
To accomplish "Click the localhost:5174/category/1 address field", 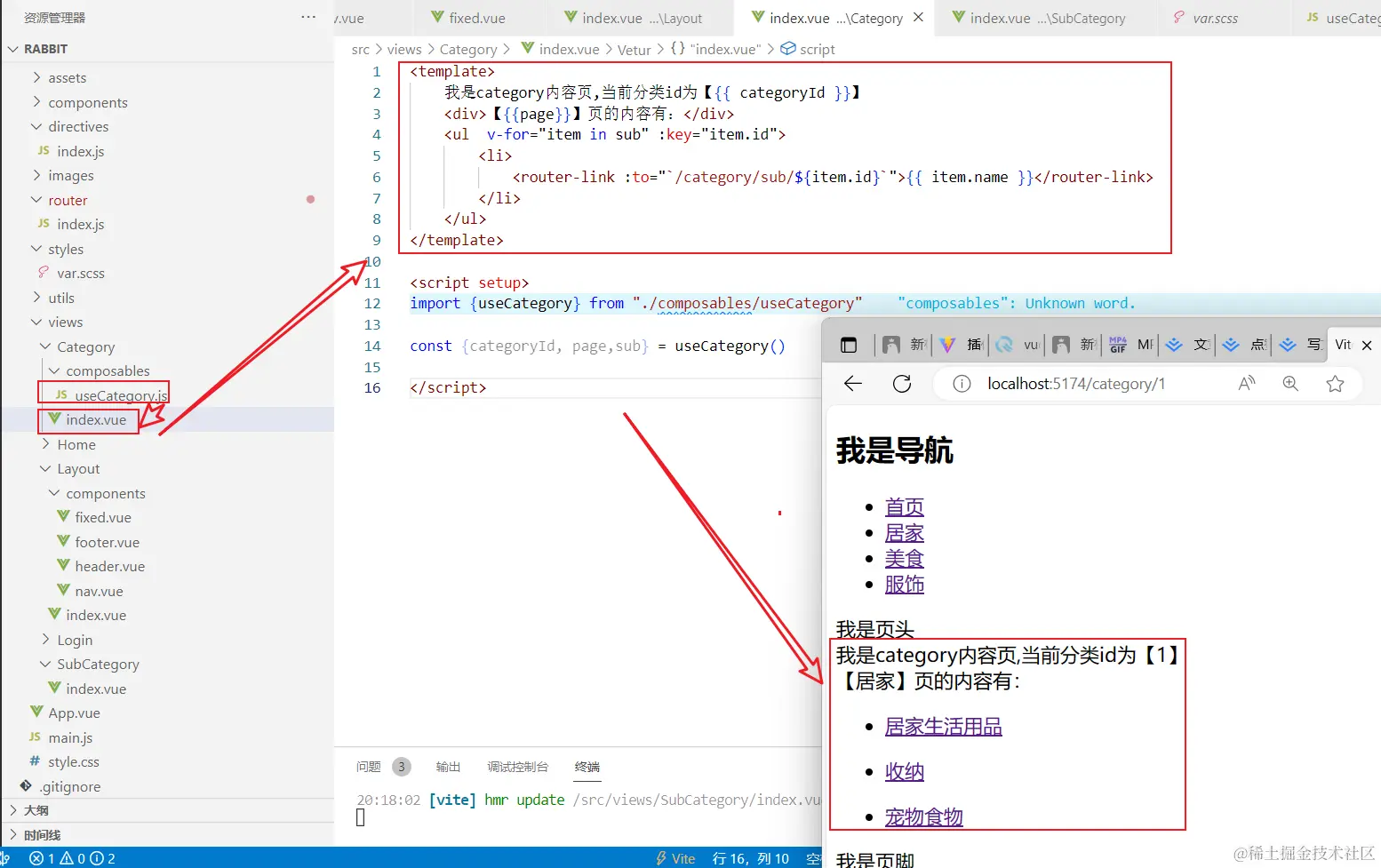I will point(1076,384).
